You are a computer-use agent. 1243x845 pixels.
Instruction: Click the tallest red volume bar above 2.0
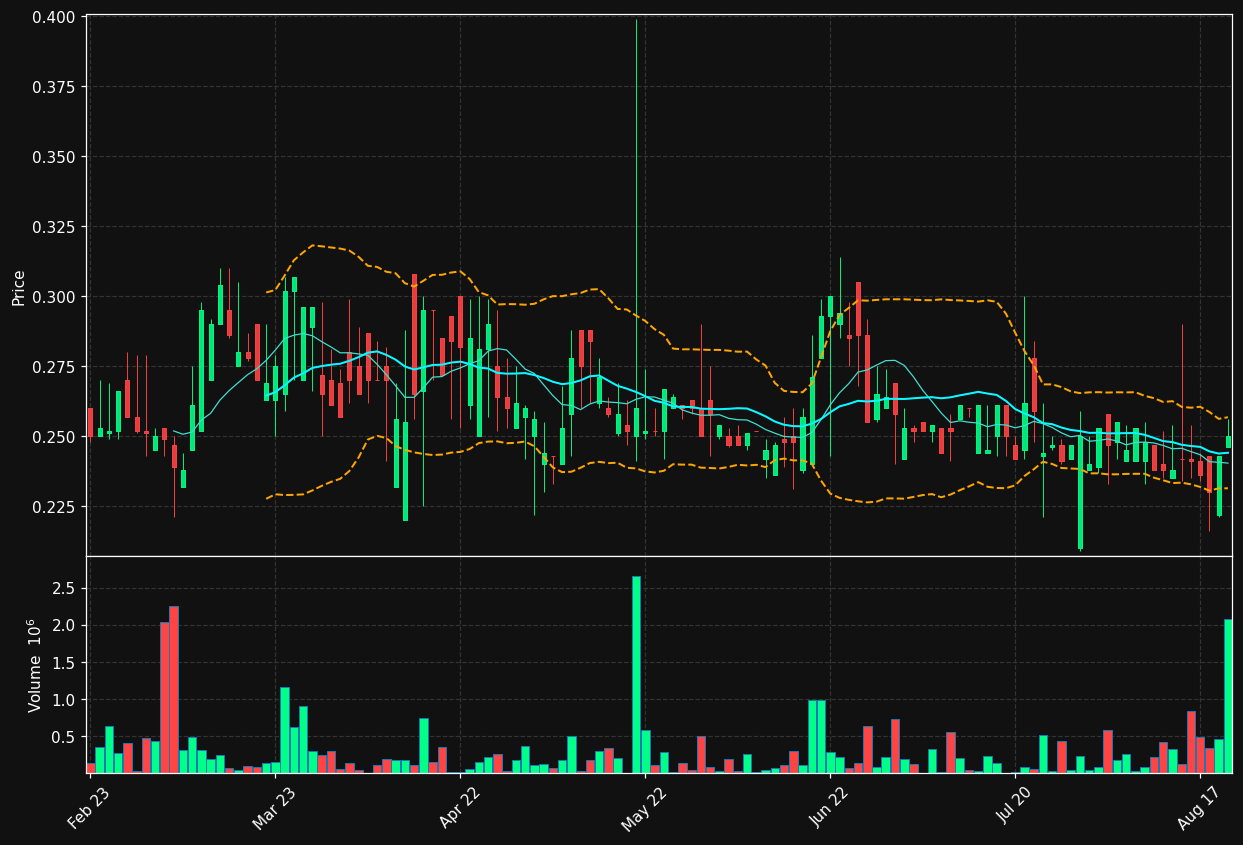(174, 689)
